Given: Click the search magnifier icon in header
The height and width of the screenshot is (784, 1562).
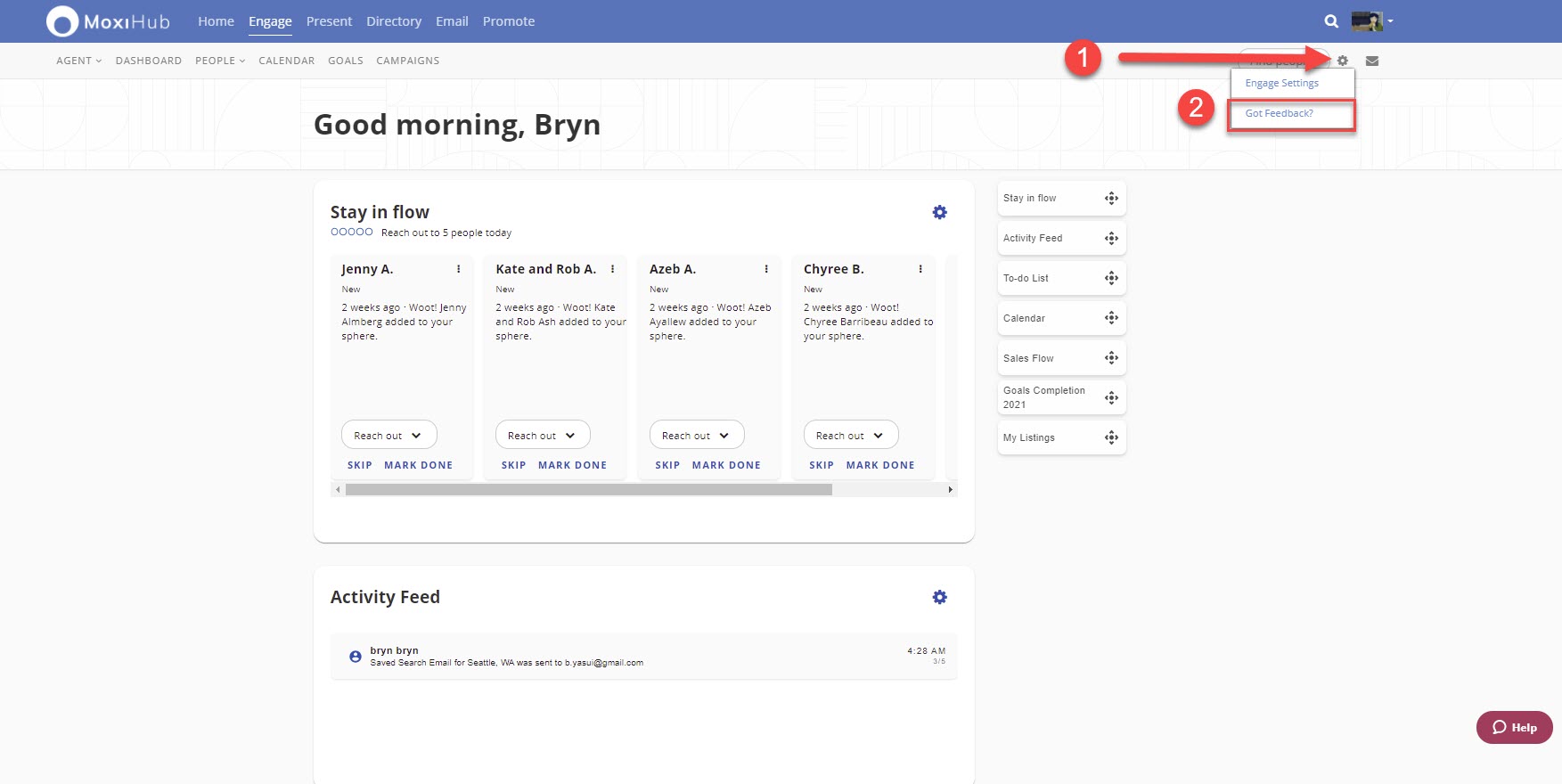Looking at the screenshot, I should click(1331, 21).
